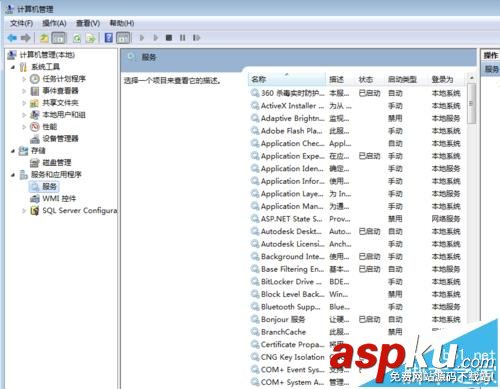Select the Base Filtering Engine service icon
Screen dimensions: 500x389
pos(255,269)
